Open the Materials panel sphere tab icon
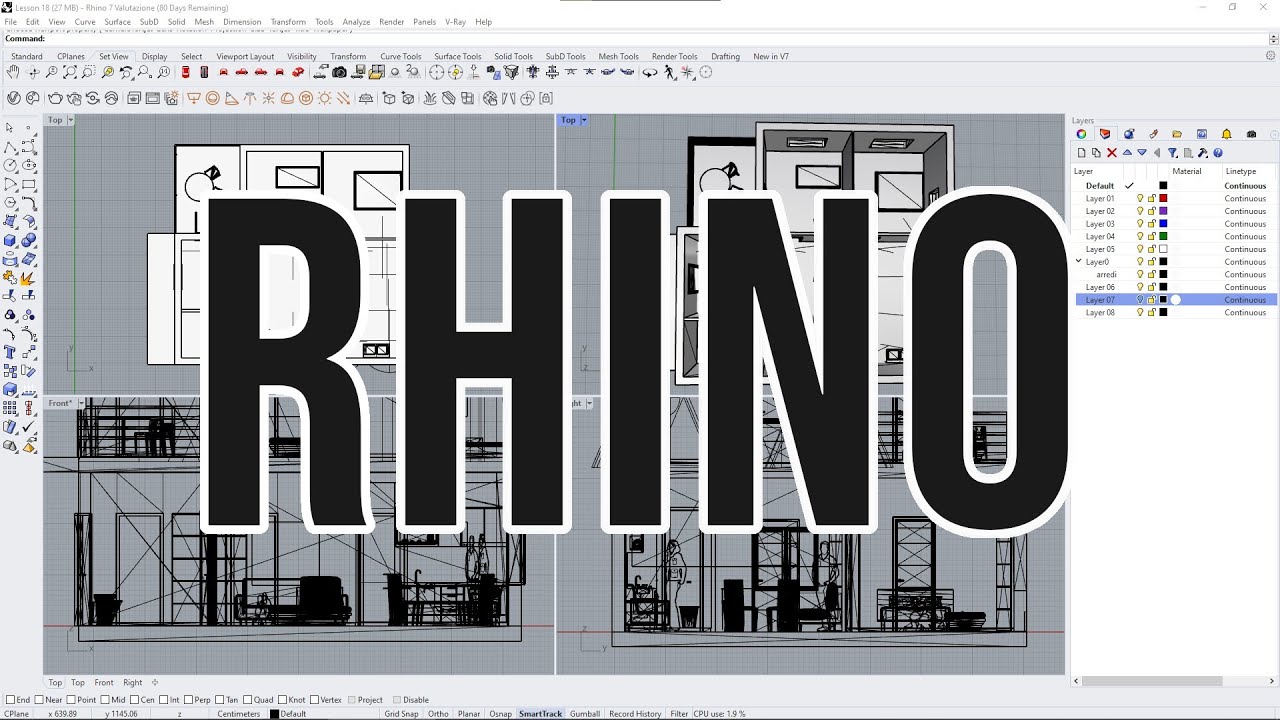Viewport: 1280px width, 720px height. [1129, 134]
